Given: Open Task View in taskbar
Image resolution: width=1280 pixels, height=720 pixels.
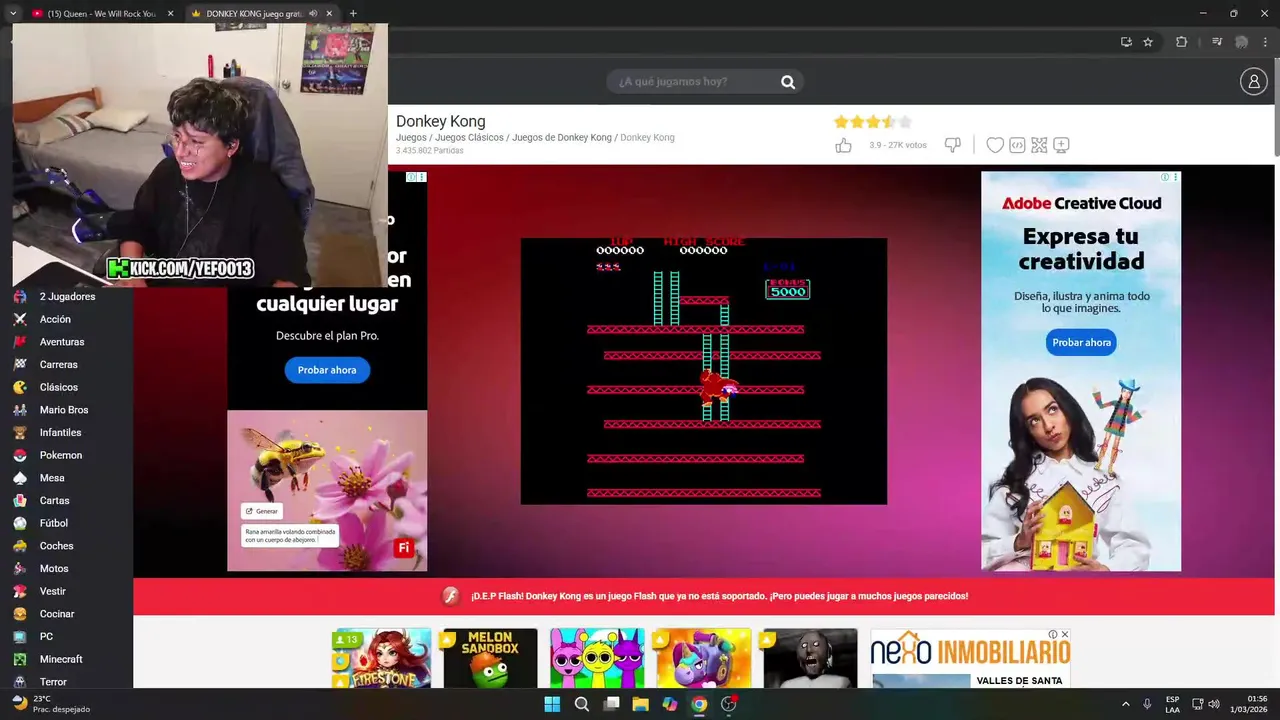Looking at the screenshot, I should (x=611, y=704).
